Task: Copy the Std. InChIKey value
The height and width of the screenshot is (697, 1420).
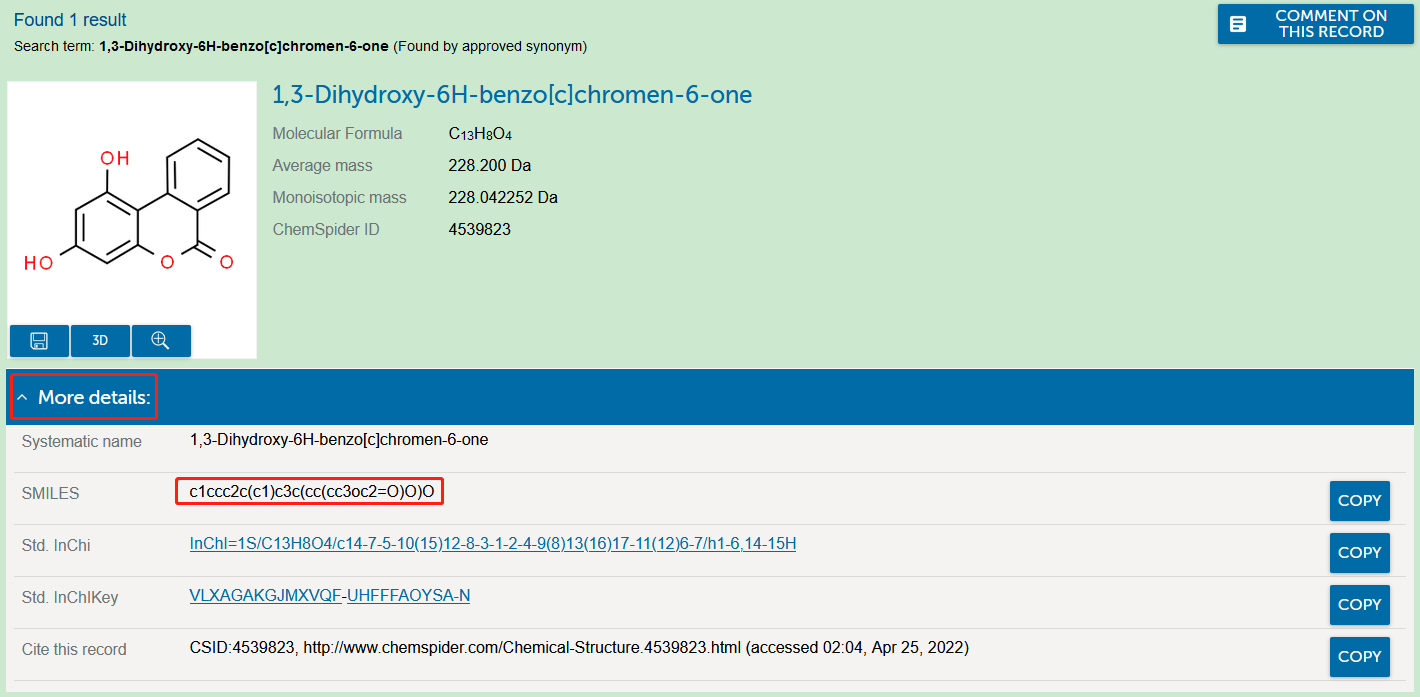Action: point(1359,605)
